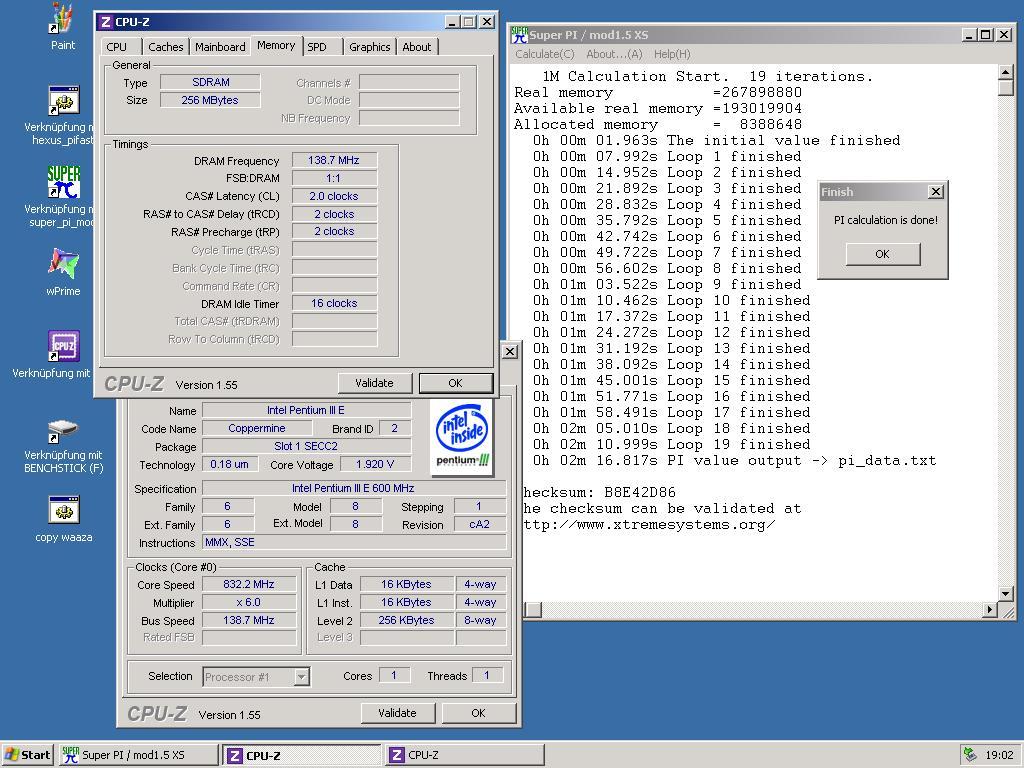Click the Core Voltage 1.920 V field

tap(376, 464)
